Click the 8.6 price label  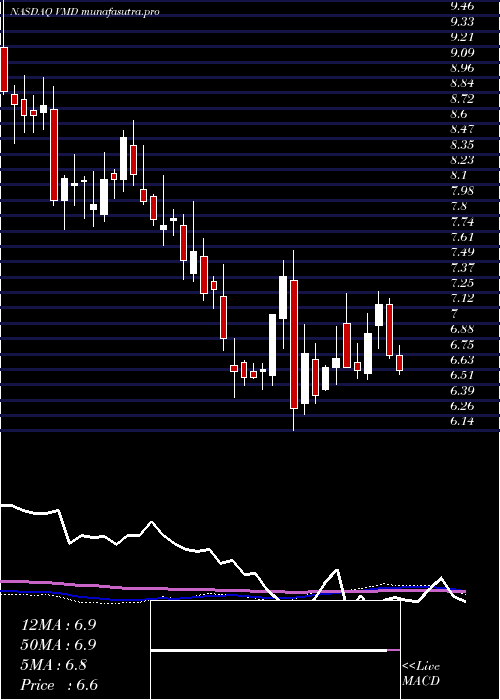(x=459, y=114)
